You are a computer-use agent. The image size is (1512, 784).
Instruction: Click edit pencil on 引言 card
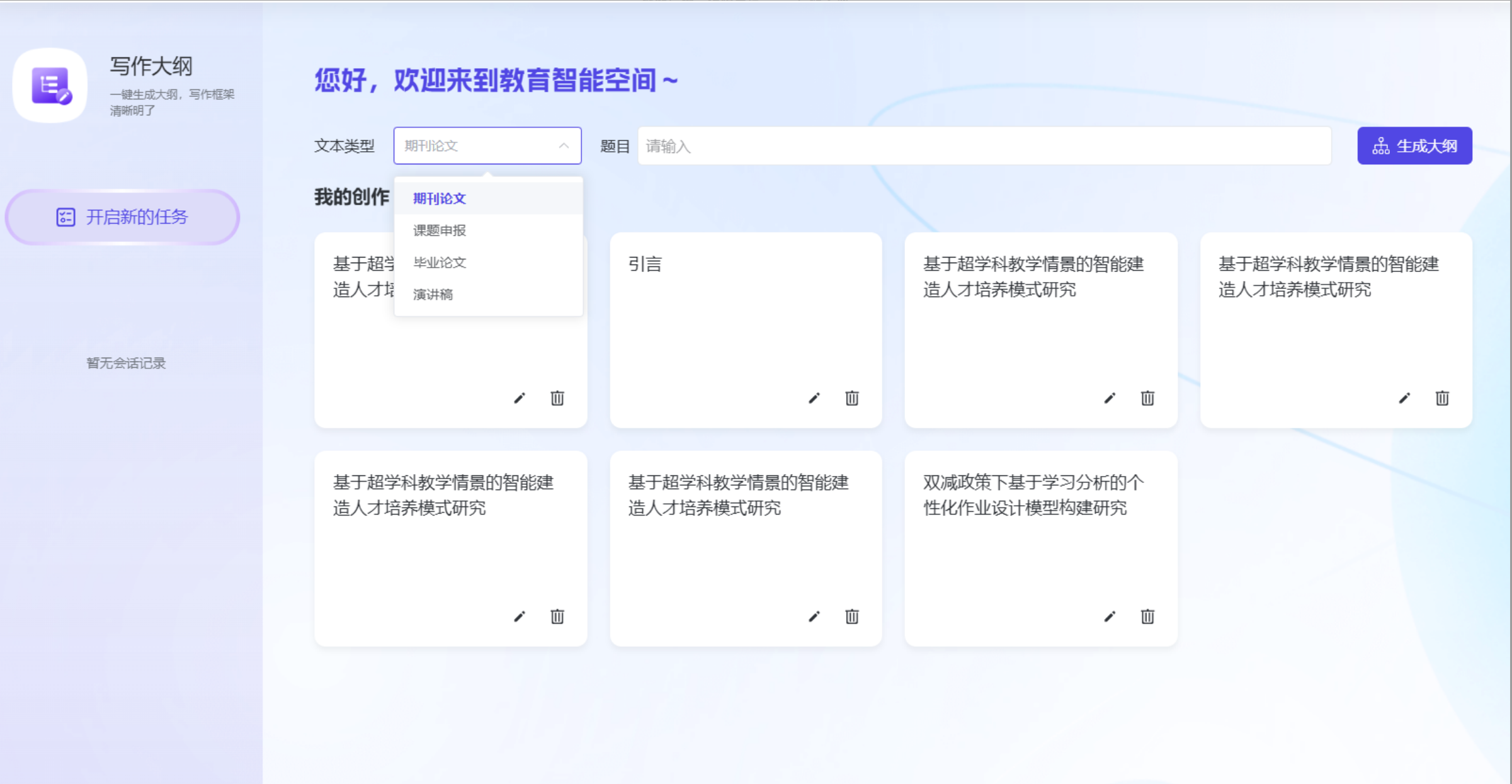(x=814, y=398)
